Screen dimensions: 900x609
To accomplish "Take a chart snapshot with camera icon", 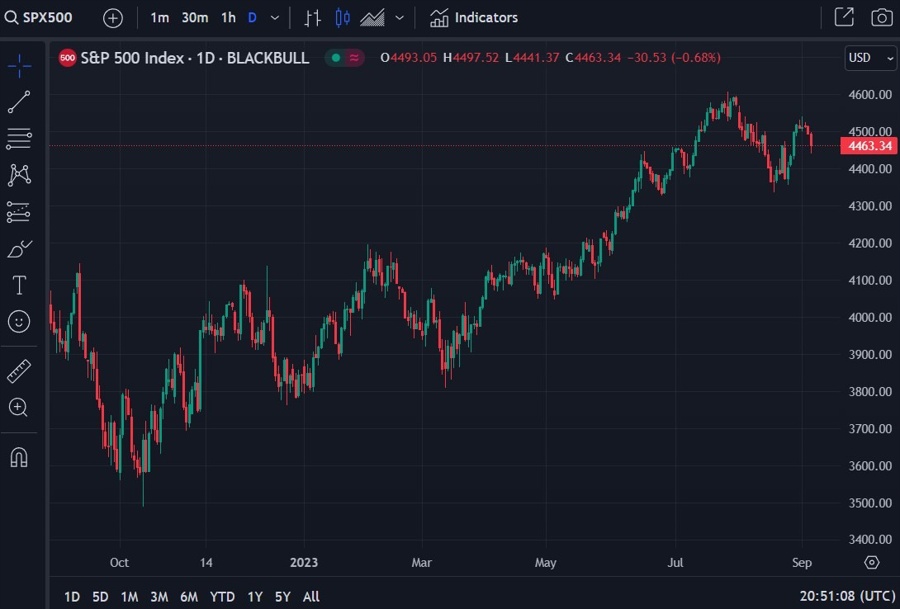I will tap(881, 17).
